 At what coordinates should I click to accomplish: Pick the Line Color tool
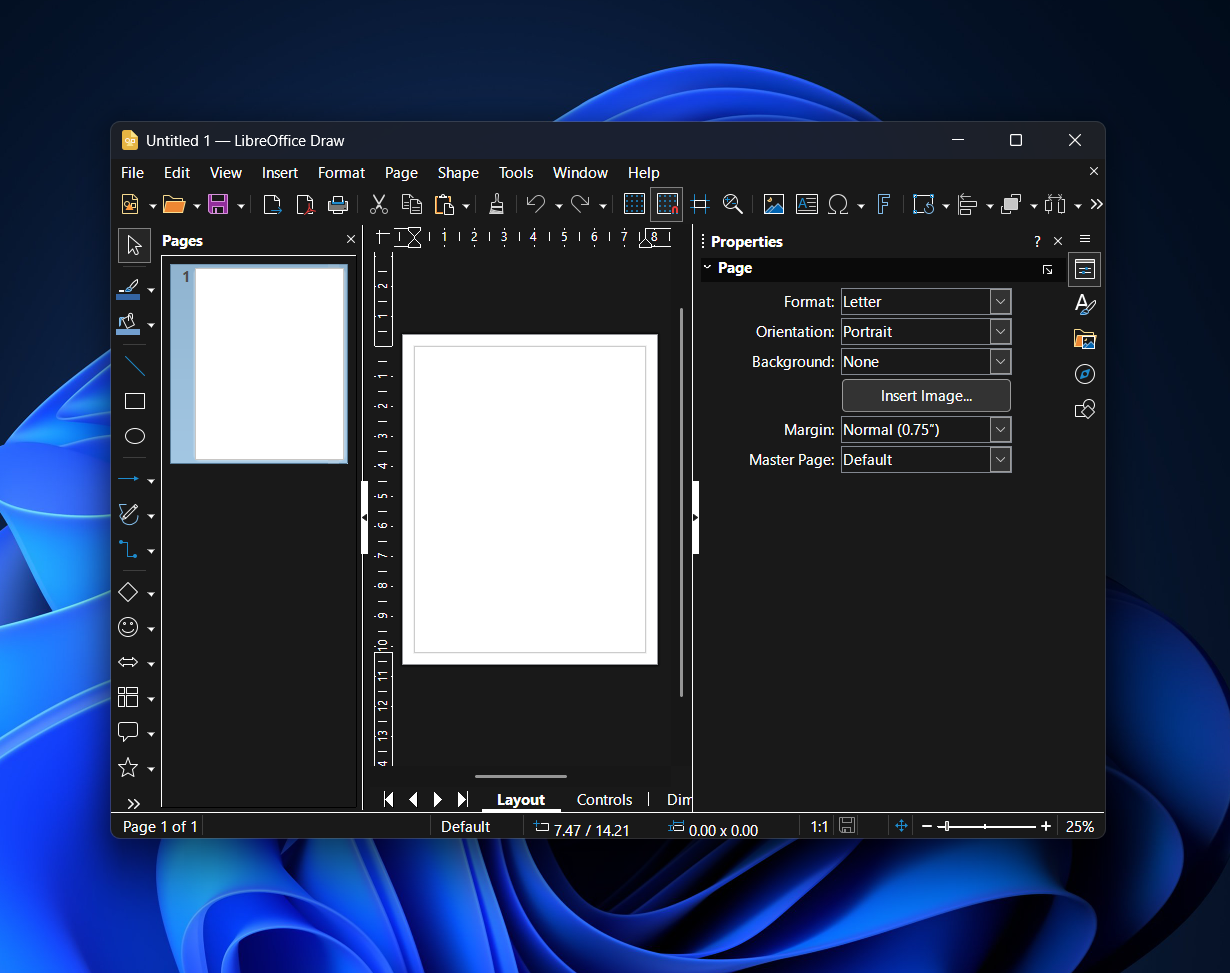[x=129, y=289]
